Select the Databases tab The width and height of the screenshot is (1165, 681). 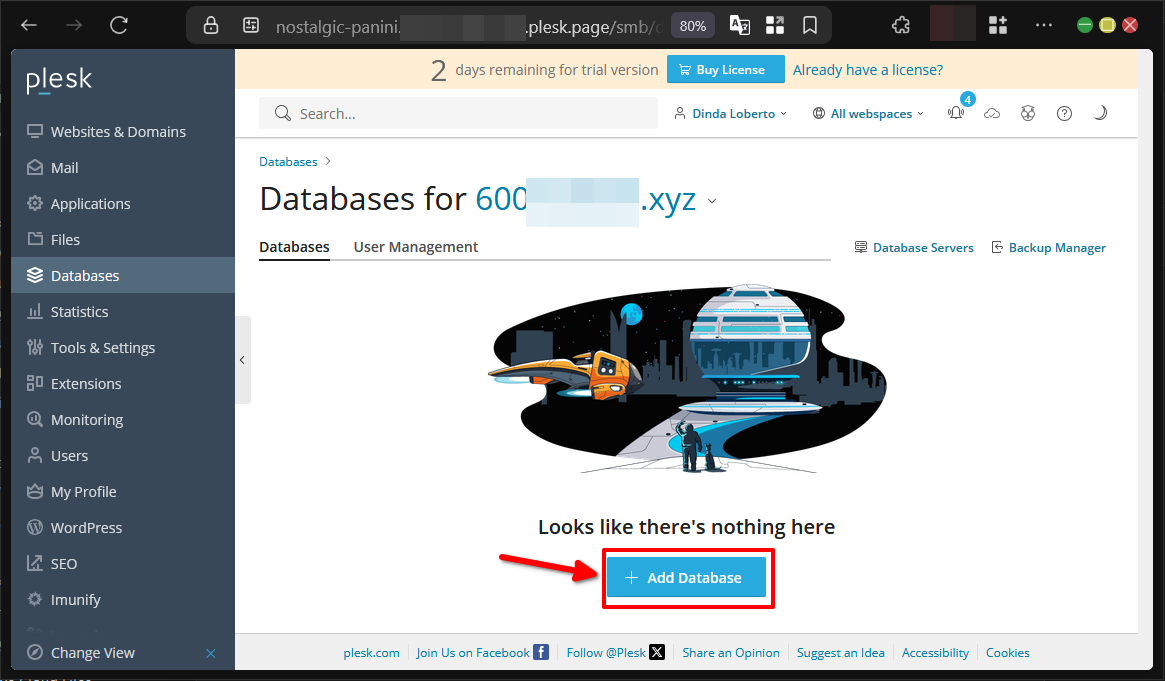294,246
